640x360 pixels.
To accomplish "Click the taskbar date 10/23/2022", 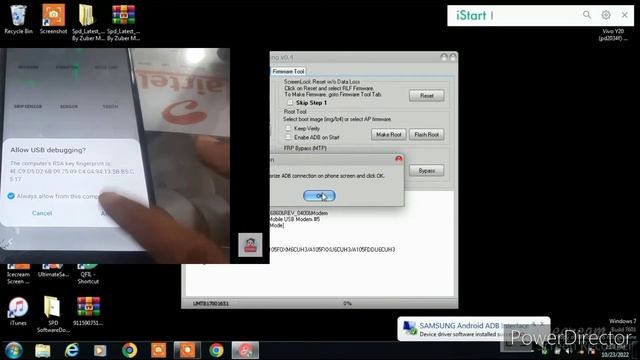I will pos(615,355).
